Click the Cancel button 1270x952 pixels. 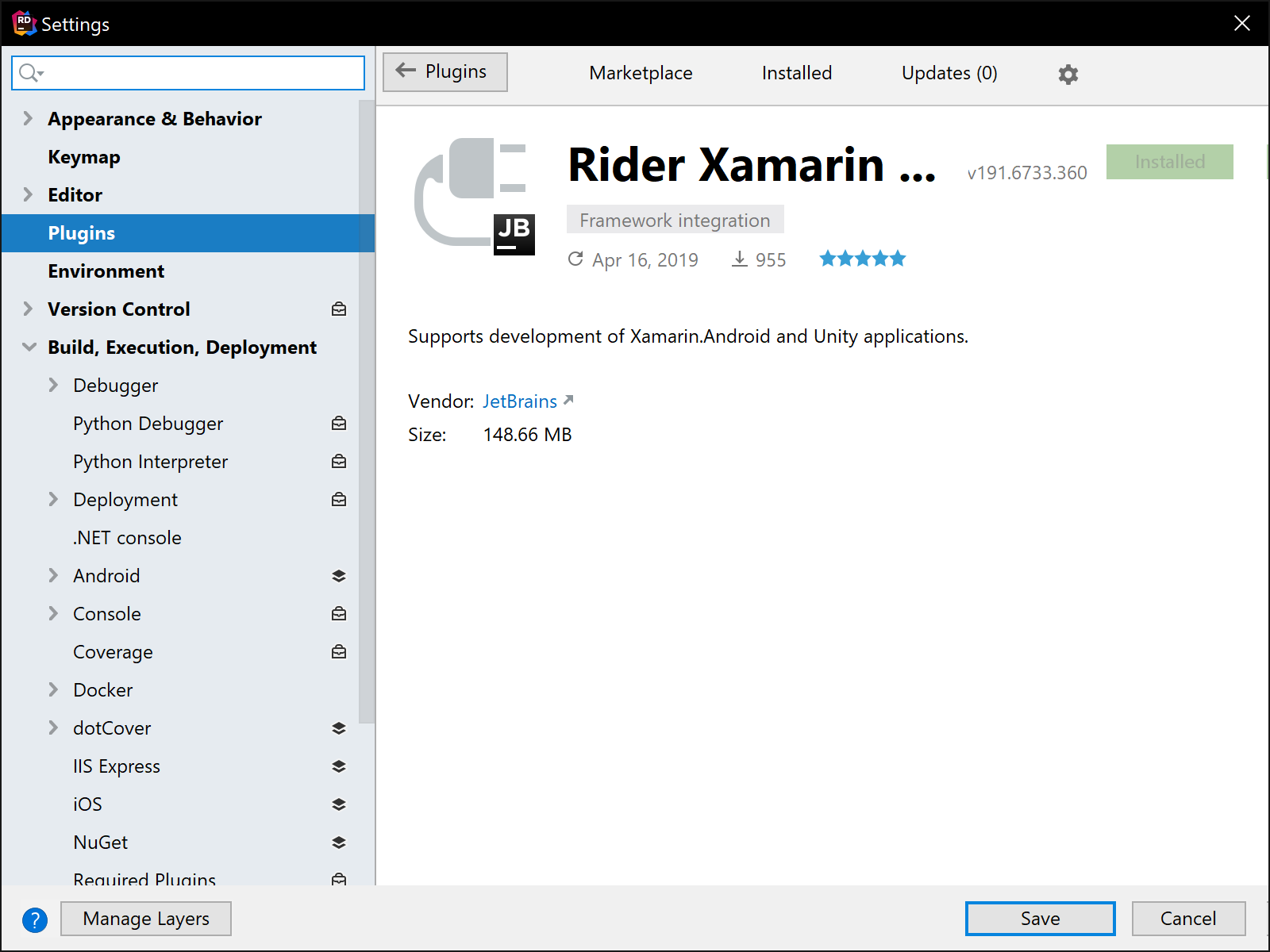pyautogui.click(x=1188, y=919)
